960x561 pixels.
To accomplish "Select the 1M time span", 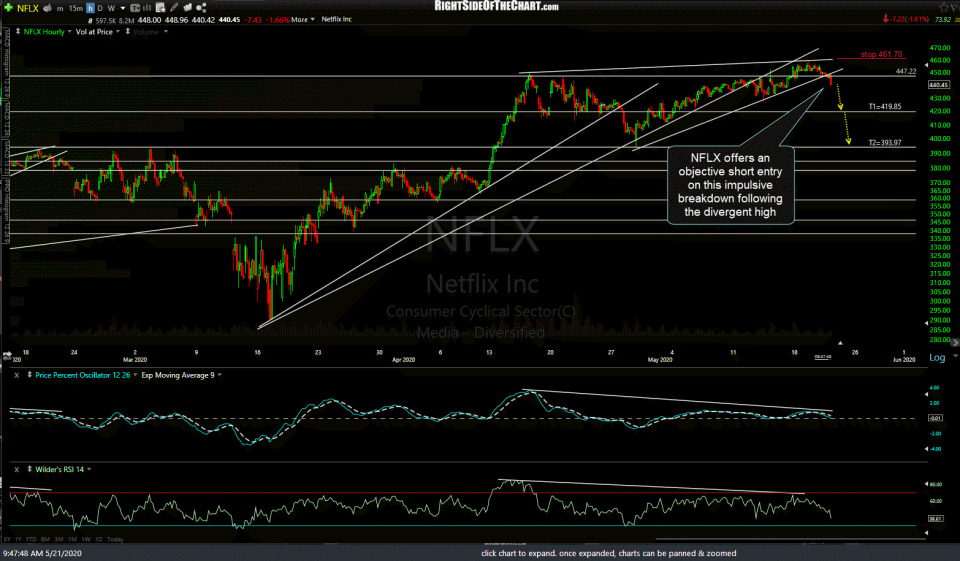I will tap(72, 540).
